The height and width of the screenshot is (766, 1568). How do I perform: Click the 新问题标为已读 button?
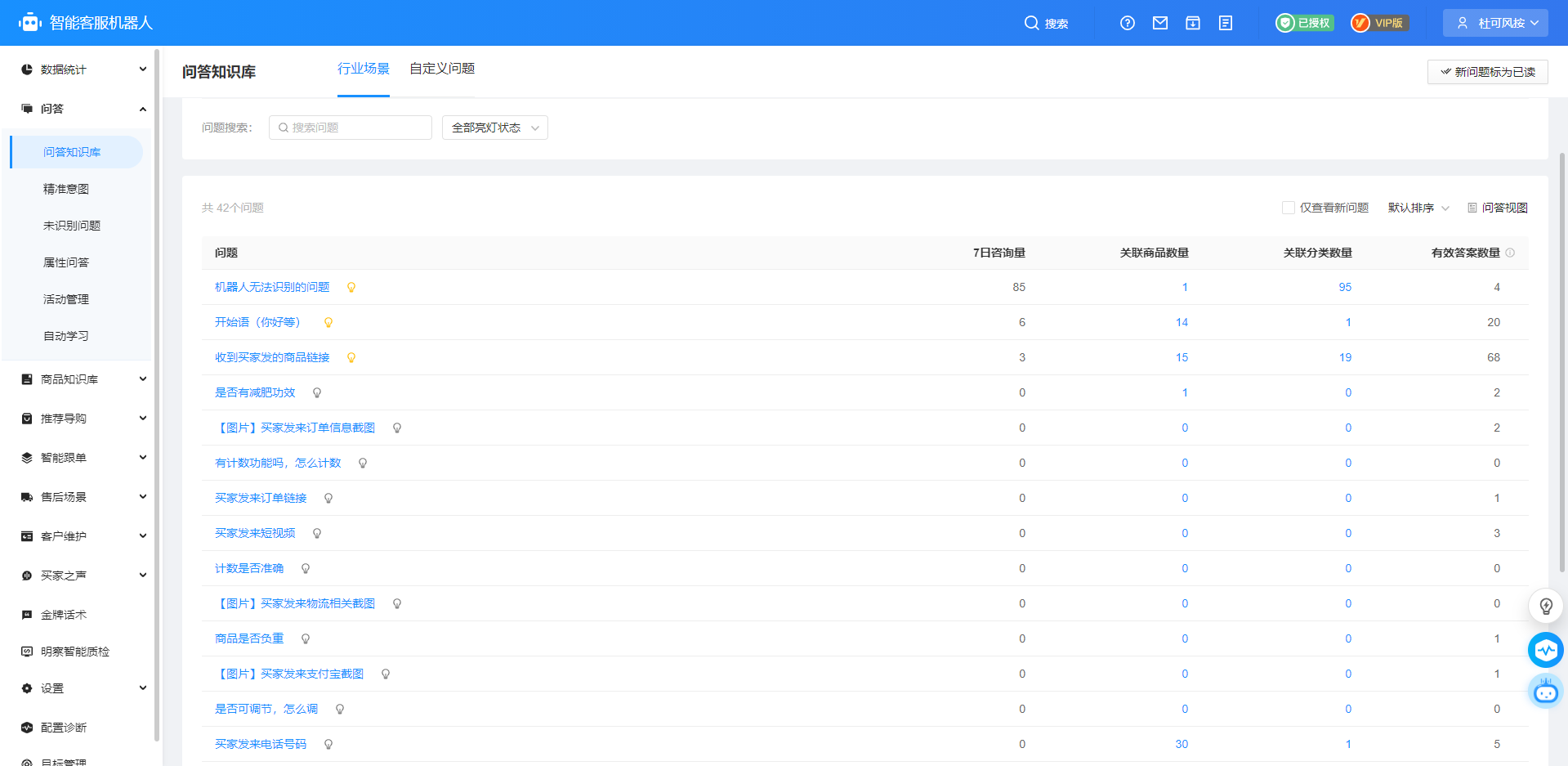tap(1488, 72)
